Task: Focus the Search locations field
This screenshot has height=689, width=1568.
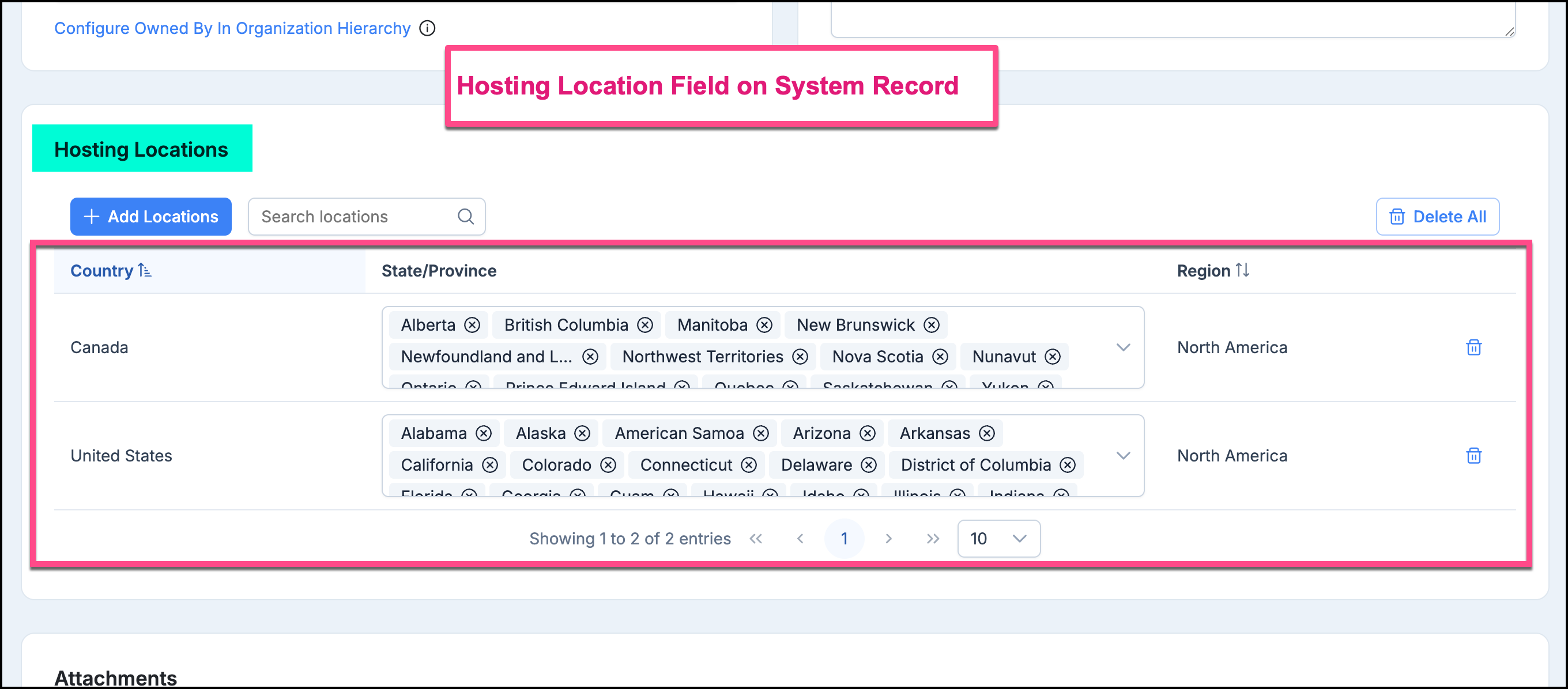Action: pyautogui.click(x=367, y=217)
